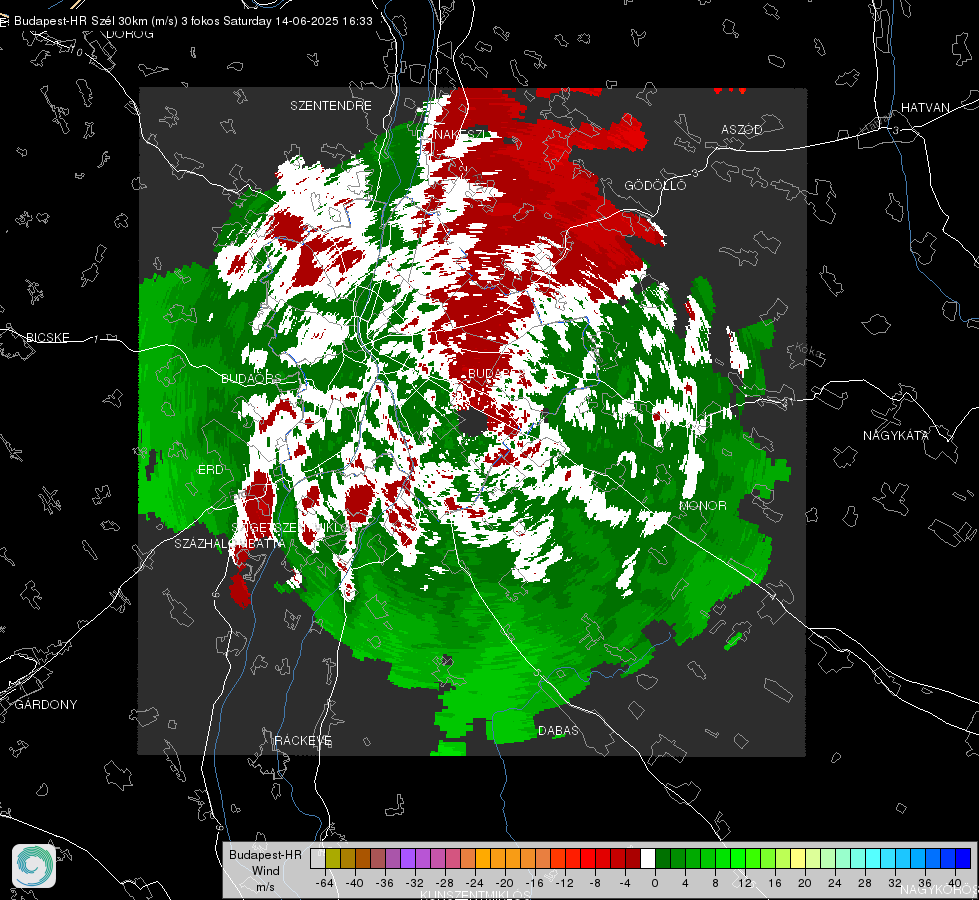The width and height of the screenshot is (979, 900).
Task: Click the MONOR town label
Action: click(x=702, y=505)
